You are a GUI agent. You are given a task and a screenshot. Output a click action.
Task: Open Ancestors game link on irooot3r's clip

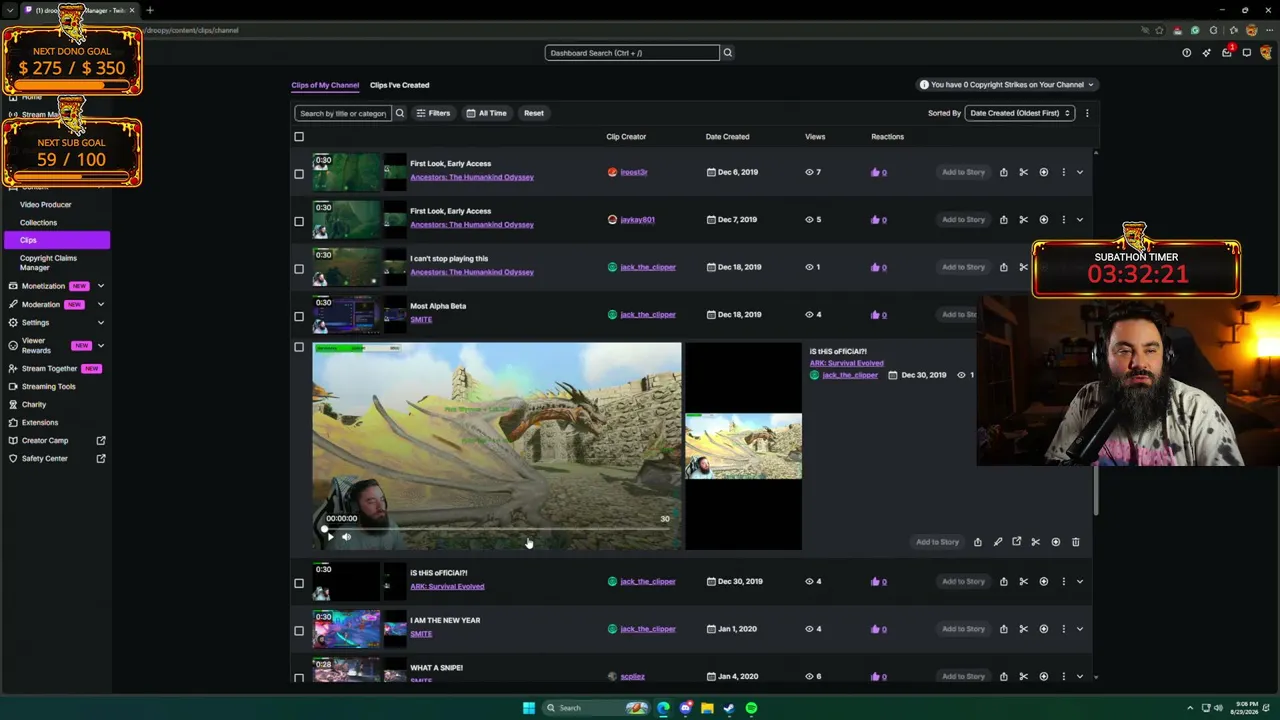pyautogui.click(x=472, y=177)
